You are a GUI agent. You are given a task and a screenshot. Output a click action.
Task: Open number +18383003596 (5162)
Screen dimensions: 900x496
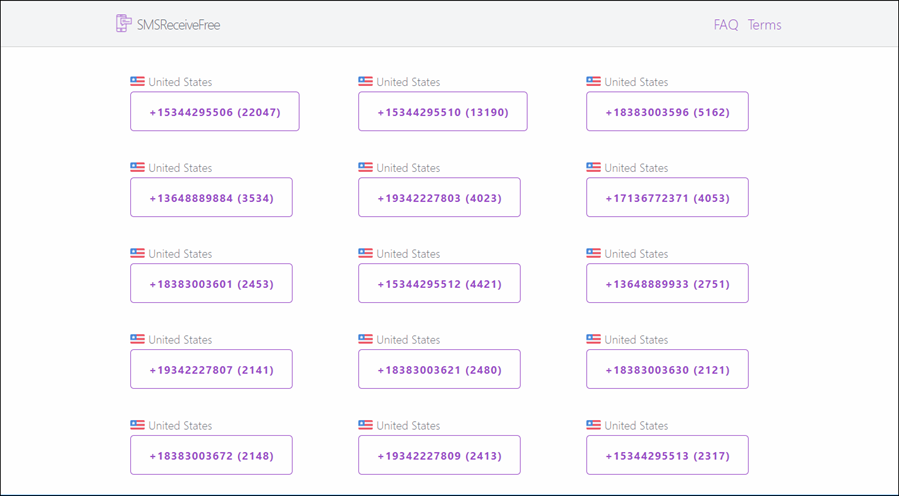click(x=667, y=112)
